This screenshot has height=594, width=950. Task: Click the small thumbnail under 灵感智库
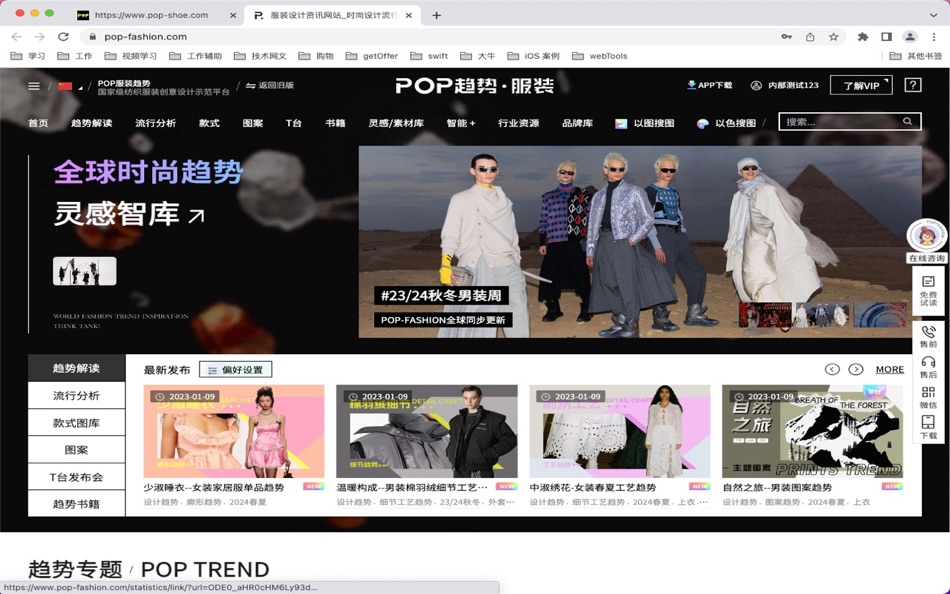tap(85, 271)
